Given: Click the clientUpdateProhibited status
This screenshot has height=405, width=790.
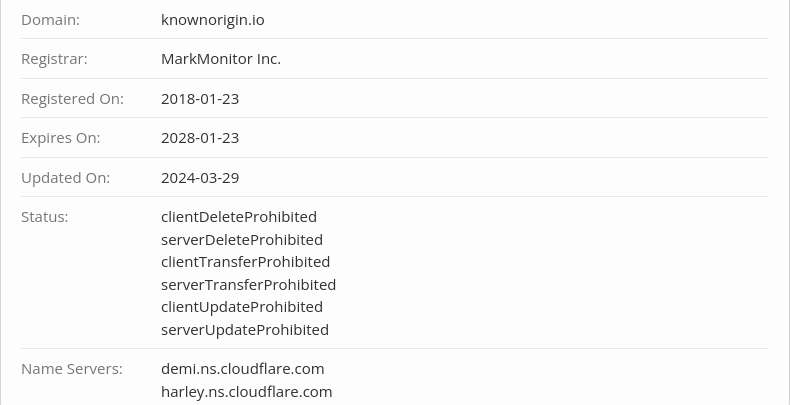Looking at the screenshot, I should [241, 306].
